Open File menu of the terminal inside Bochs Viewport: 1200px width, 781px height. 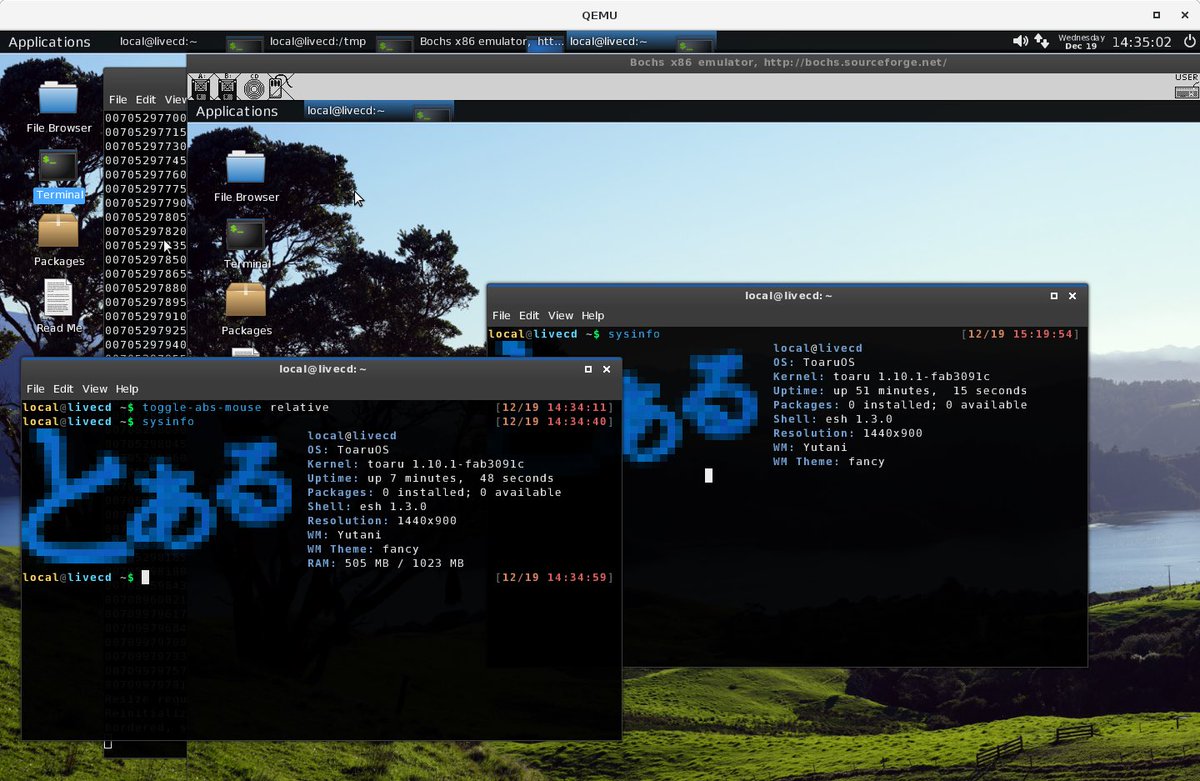pyautogui.click(x=501, y=315)
